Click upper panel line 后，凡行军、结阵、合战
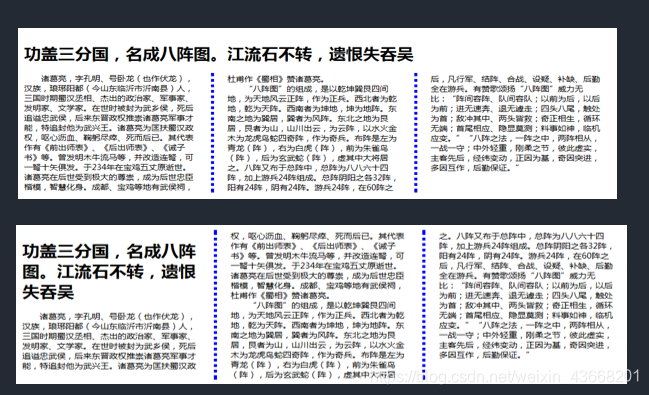Viewport: 649px width, 395px height. coord(515,79)
